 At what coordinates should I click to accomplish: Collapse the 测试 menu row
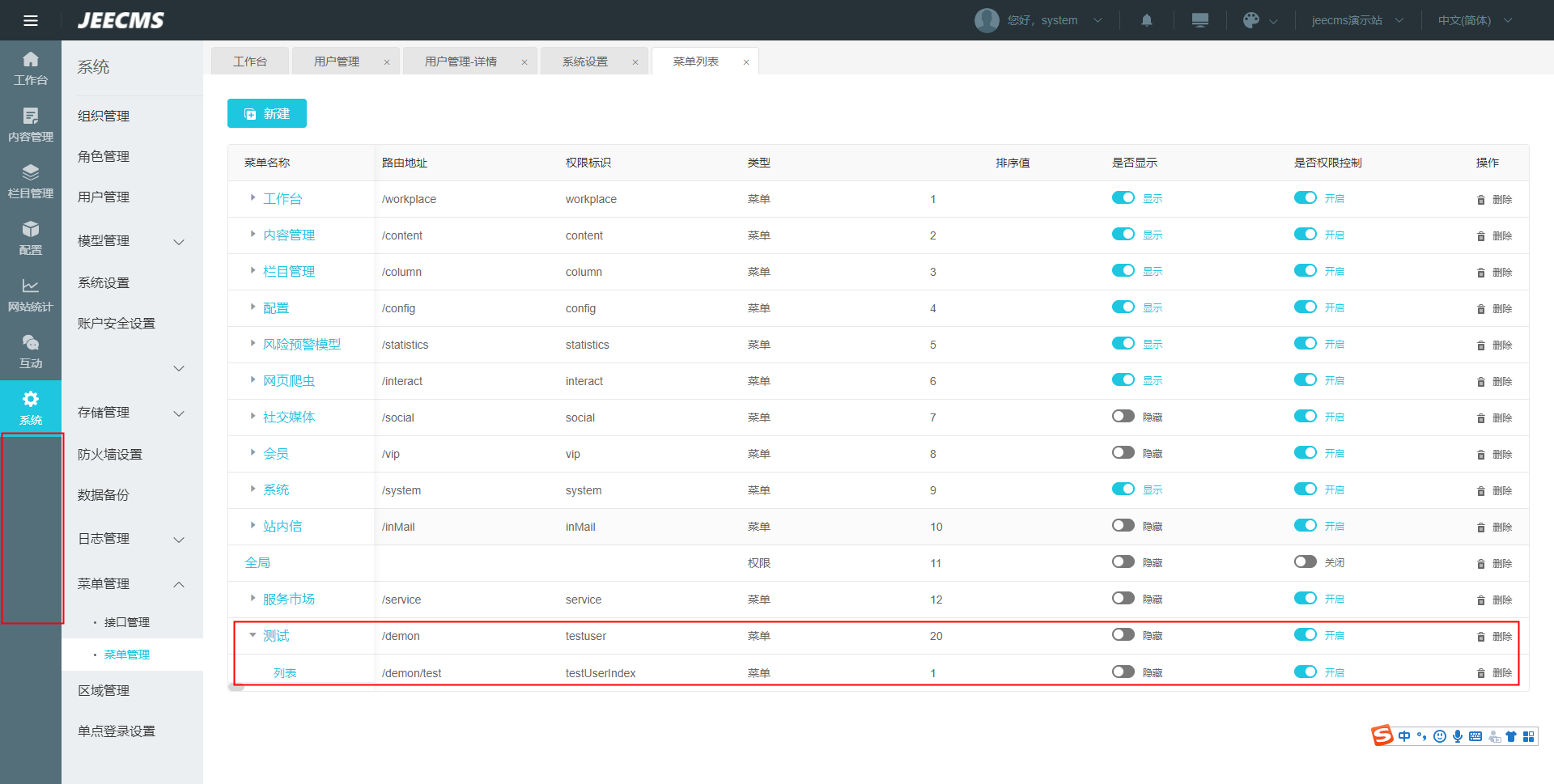253,635
